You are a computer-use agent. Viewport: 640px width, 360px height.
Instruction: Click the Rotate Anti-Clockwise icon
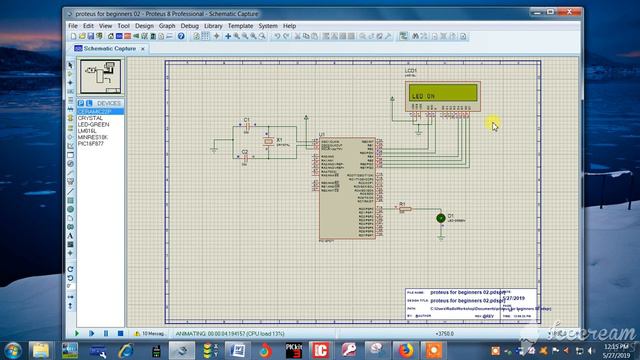pyautogui.click(x=70, y=278)
